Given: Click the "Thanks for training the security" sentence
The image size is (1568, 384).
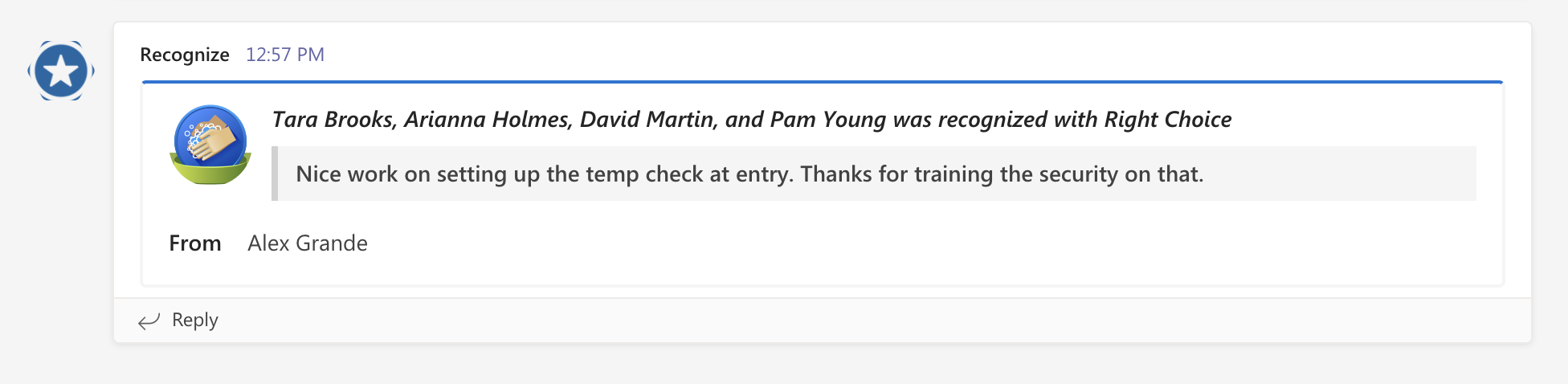Looking at the screenshot, I should pos(1001,174).
